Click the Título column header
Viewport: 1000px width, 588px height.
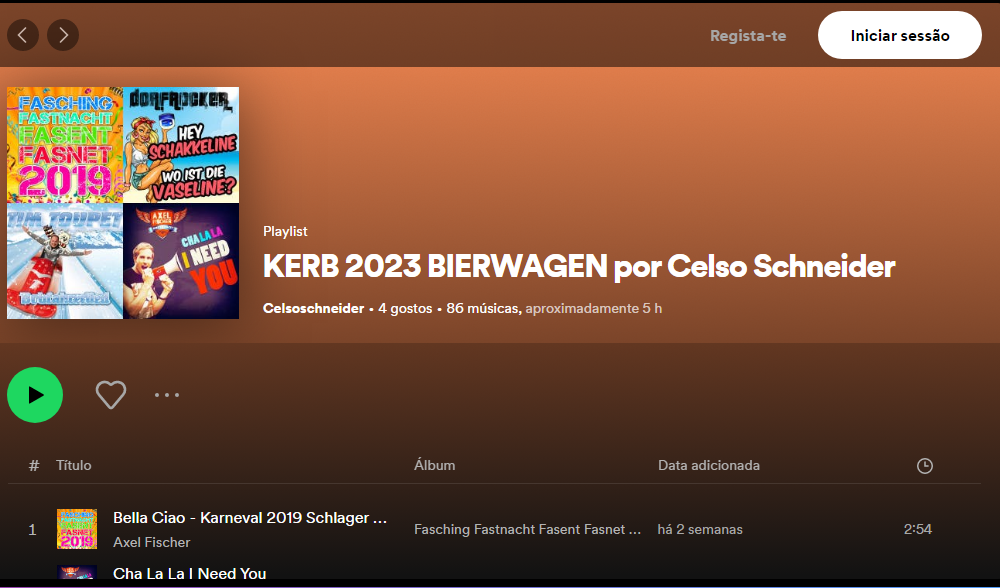coord(74,465)
